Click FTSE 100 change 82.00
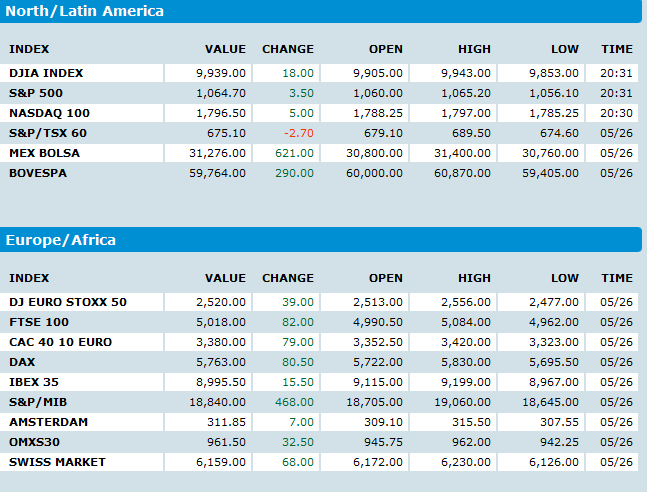Image resolution: width=651 pixels, height=496 pixels. click(x=298, y=322)
